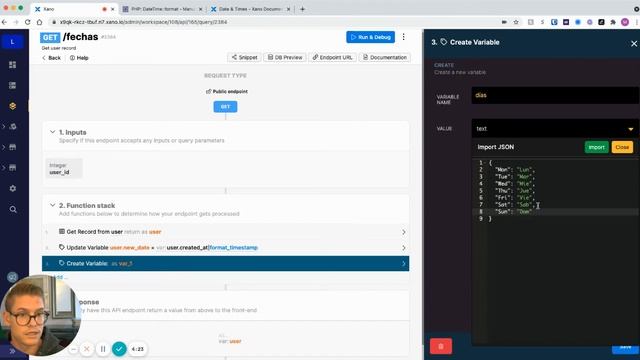Click the browser address bar URL
The image size is (640, 360).
point(143,22)
